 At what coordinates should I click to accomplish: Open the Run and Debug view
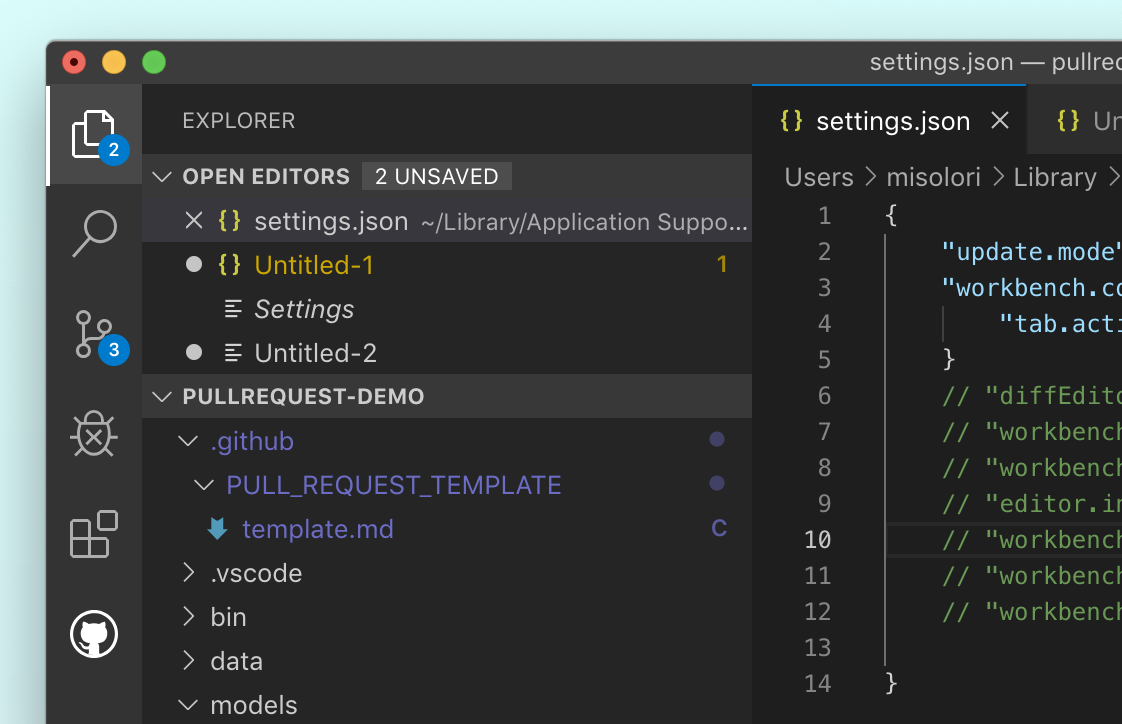click(x=94, y=434)
